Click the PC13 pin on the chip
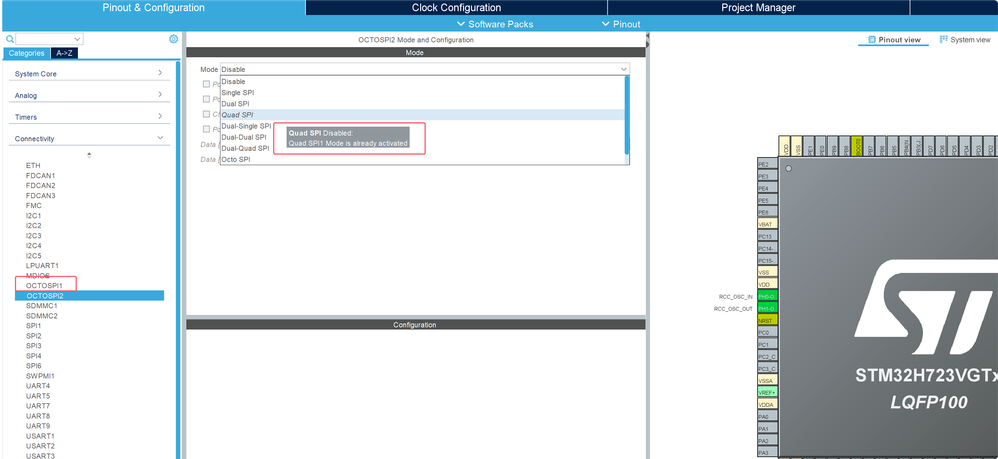Viewport: 998px width, 459px height. click(767, 236)
